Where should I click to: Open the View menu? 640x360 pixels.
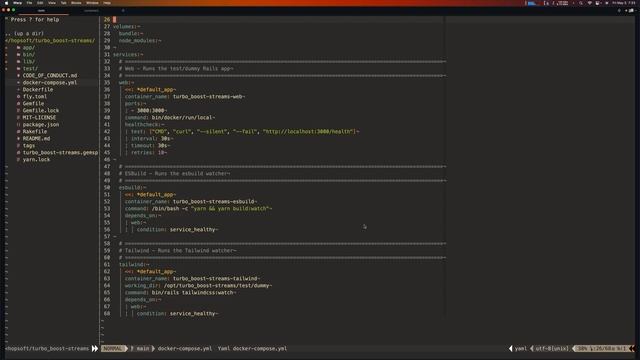tap(52, 2)
